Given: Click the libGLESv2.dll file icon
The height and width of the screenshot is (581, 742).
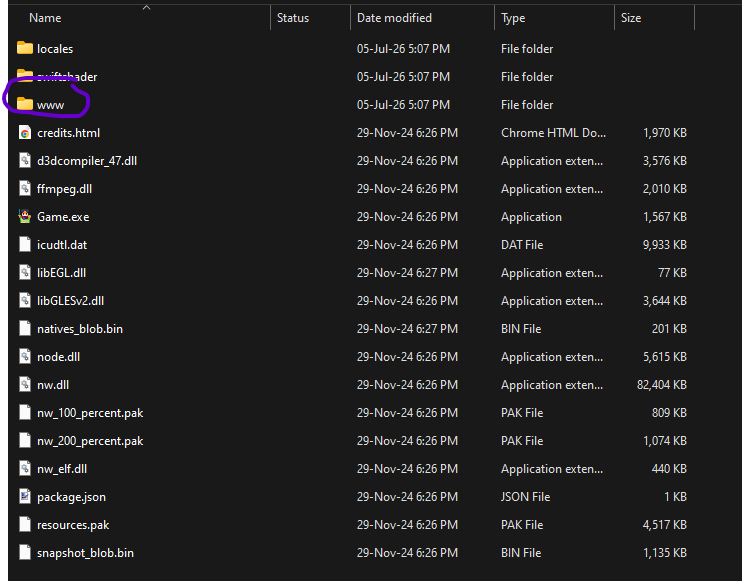Looking at the screenshot, I should tap(25, 300).
